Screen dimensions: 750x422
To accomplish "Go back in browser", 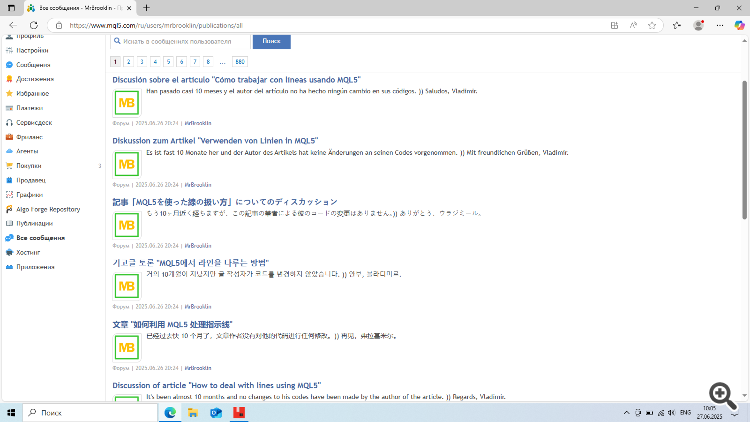I will click(13, 25).
